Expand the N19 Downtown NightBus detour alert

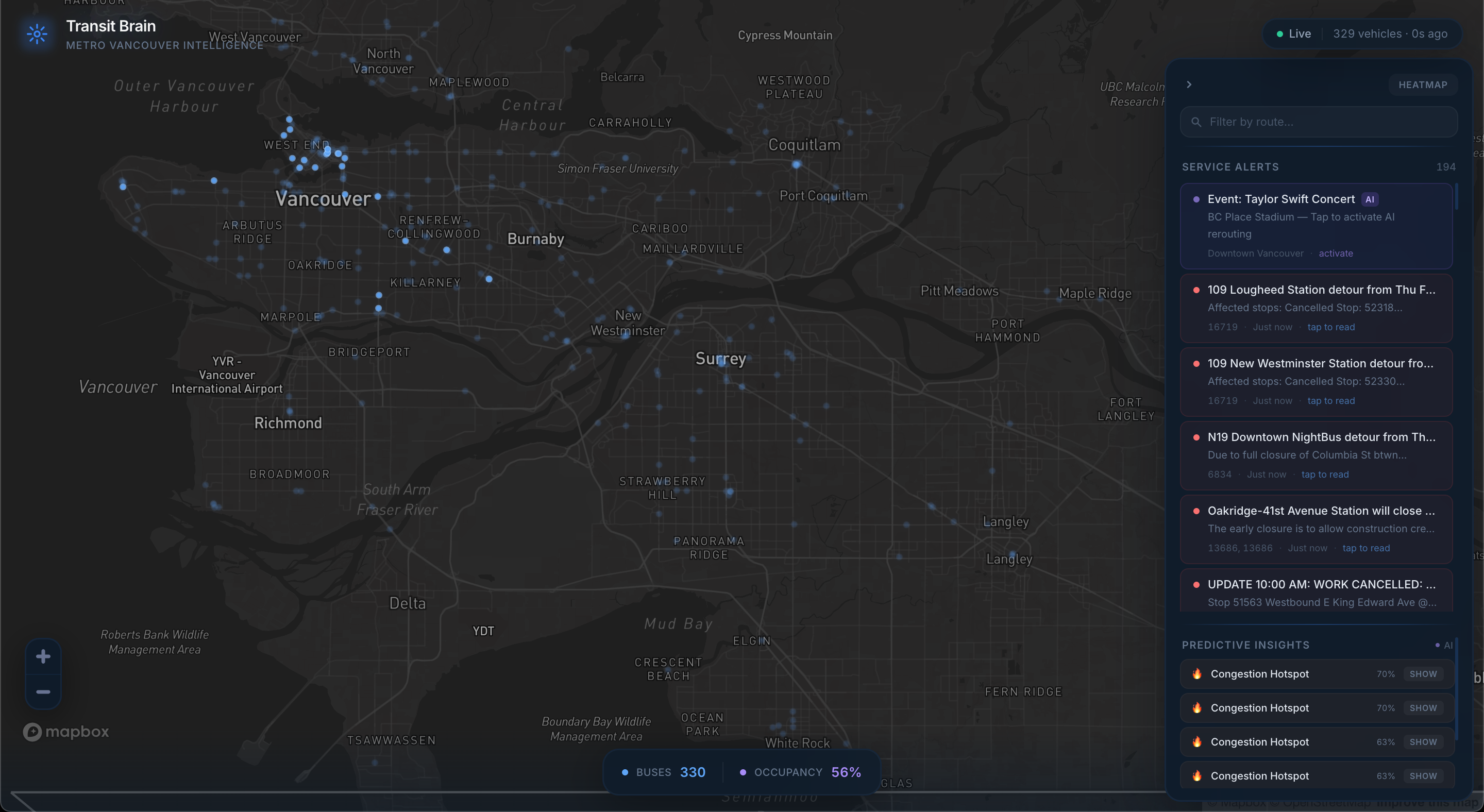point(1321,437)
